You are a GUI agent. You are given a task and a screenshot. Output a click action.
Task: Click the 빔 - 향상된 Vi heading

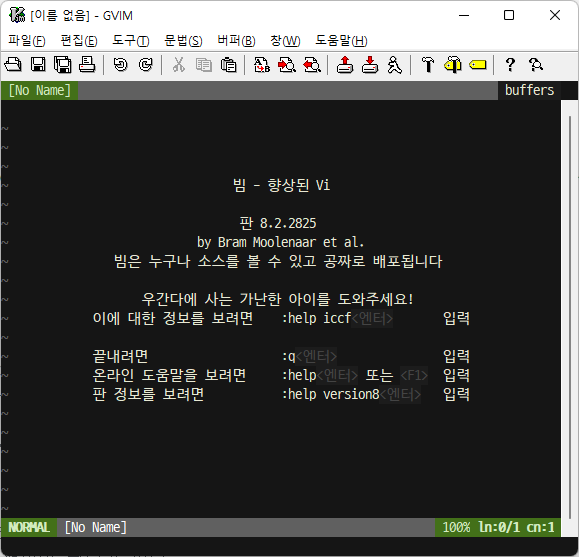[x=281, y=185]
